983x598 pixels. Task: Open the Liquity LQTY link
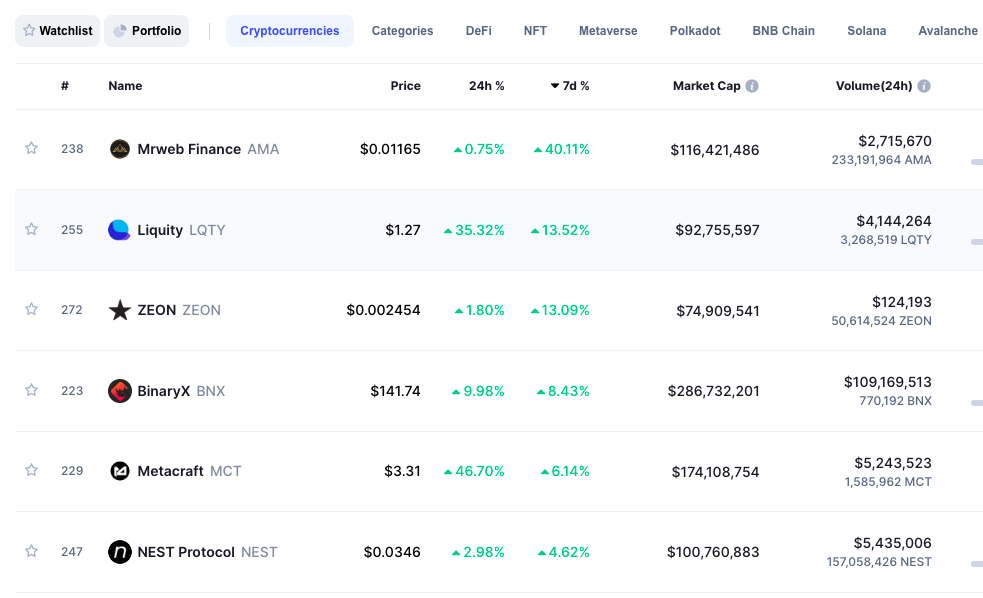pos(181,230)
